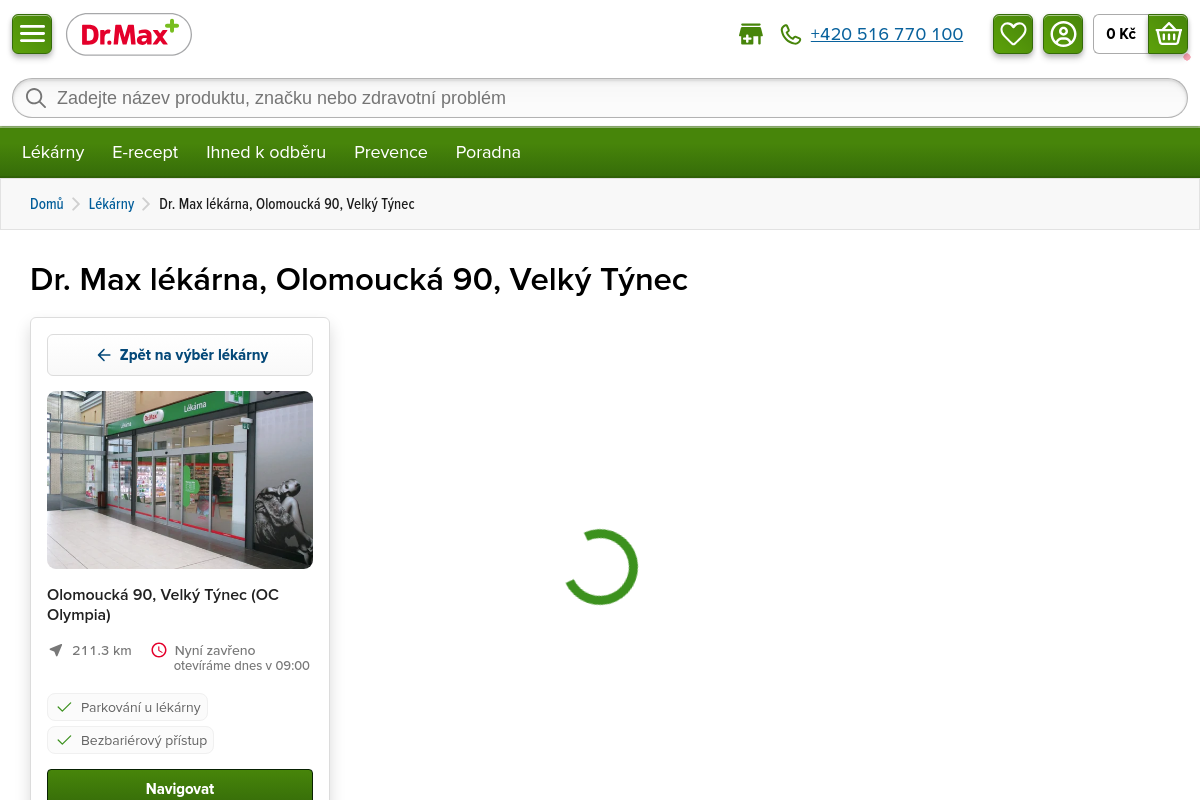Open the hamburger main menu
The height and width of the screenshot is (800, 1200).
32,34
